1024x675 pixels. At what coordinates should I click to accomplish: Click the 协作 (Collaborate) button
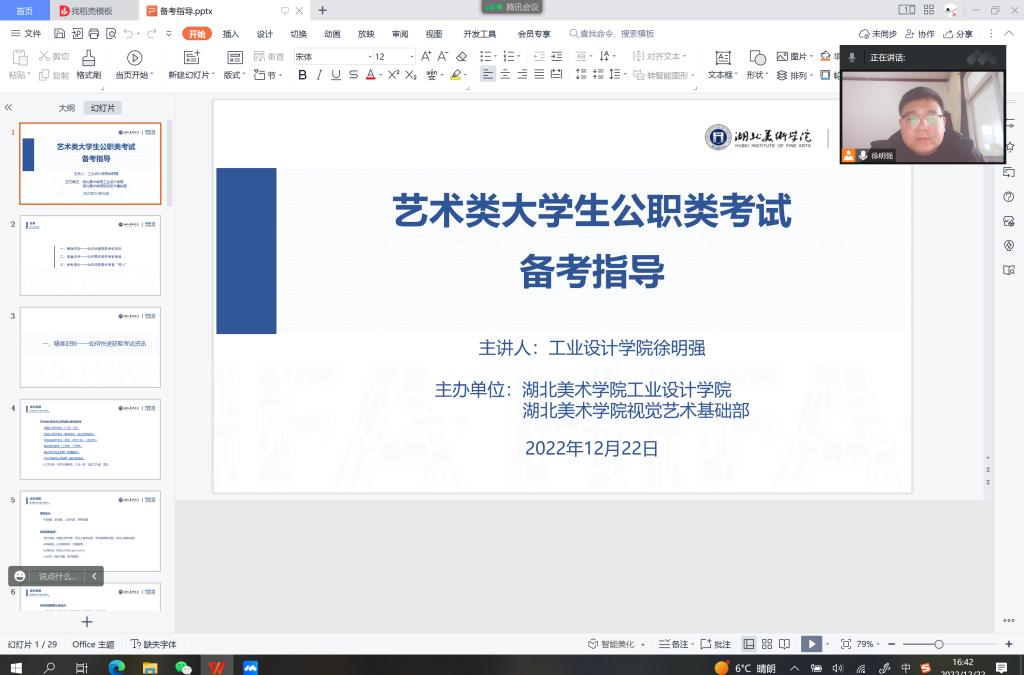pos(920,34)
